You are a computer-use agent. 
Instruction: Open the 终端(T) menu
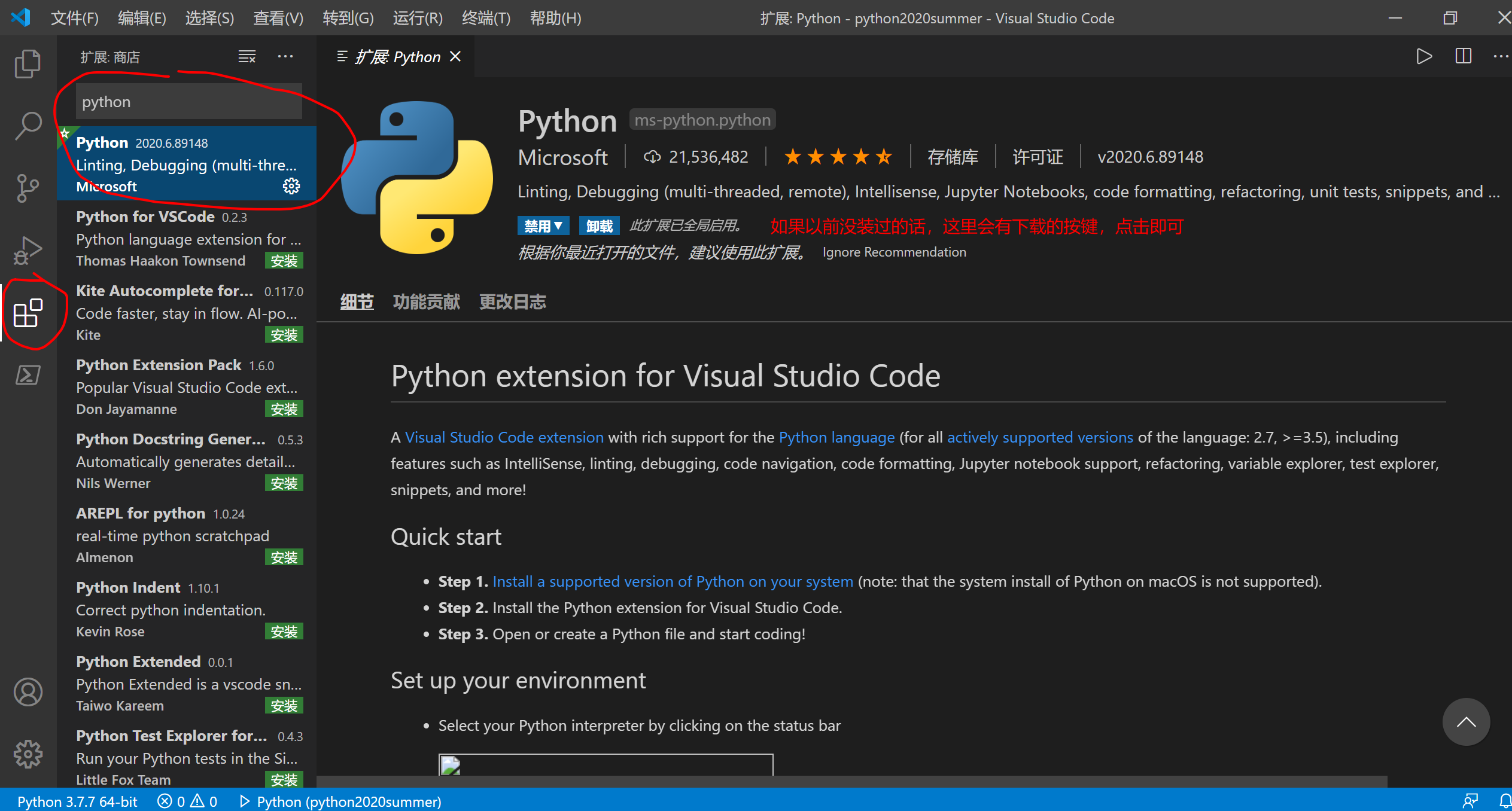tap(486, 18)
